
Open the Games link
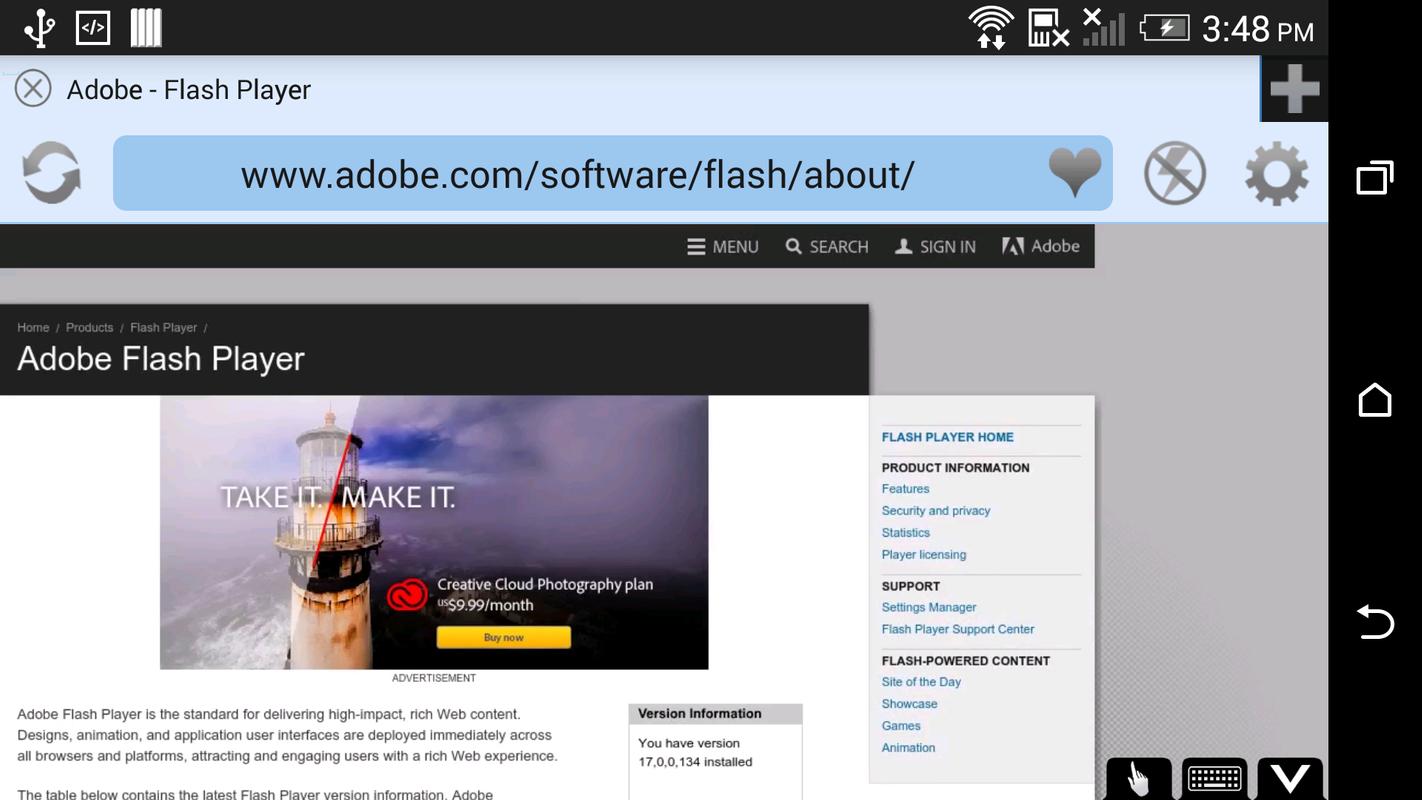[x=900, y=726]
